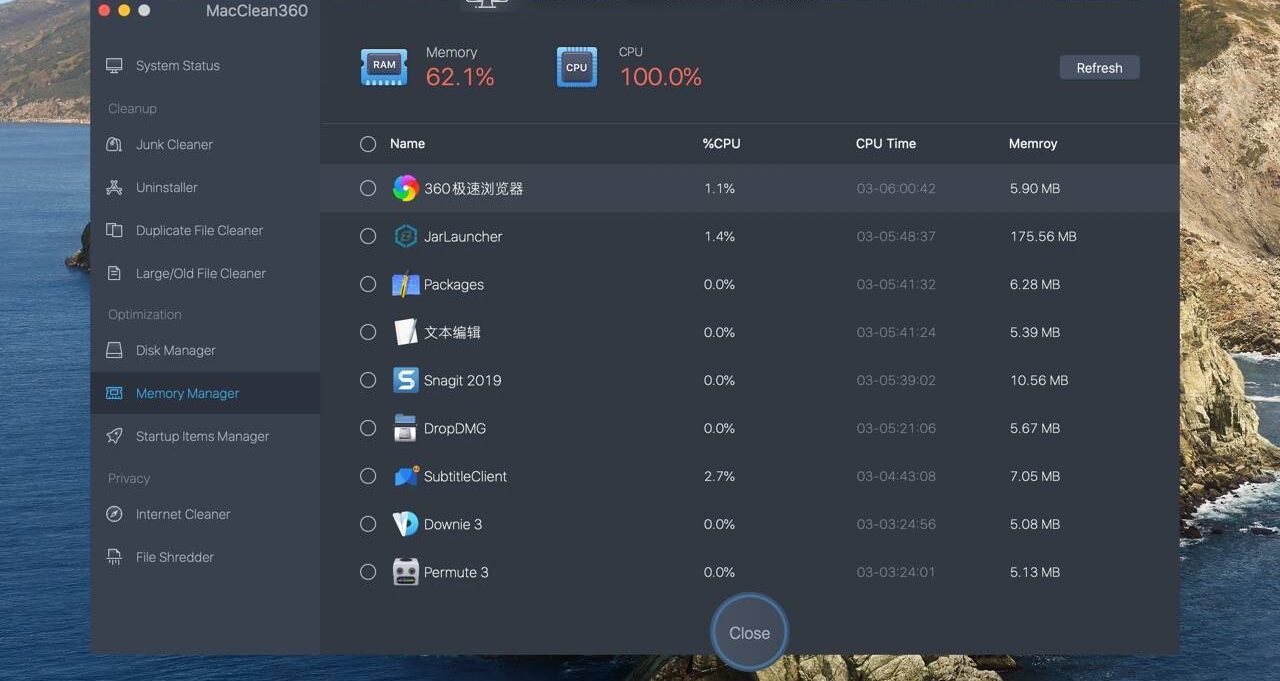Screen dimensions: 1280x681
Task: Click the Disk Manager drive icon
Action: [x=114, y=350]
